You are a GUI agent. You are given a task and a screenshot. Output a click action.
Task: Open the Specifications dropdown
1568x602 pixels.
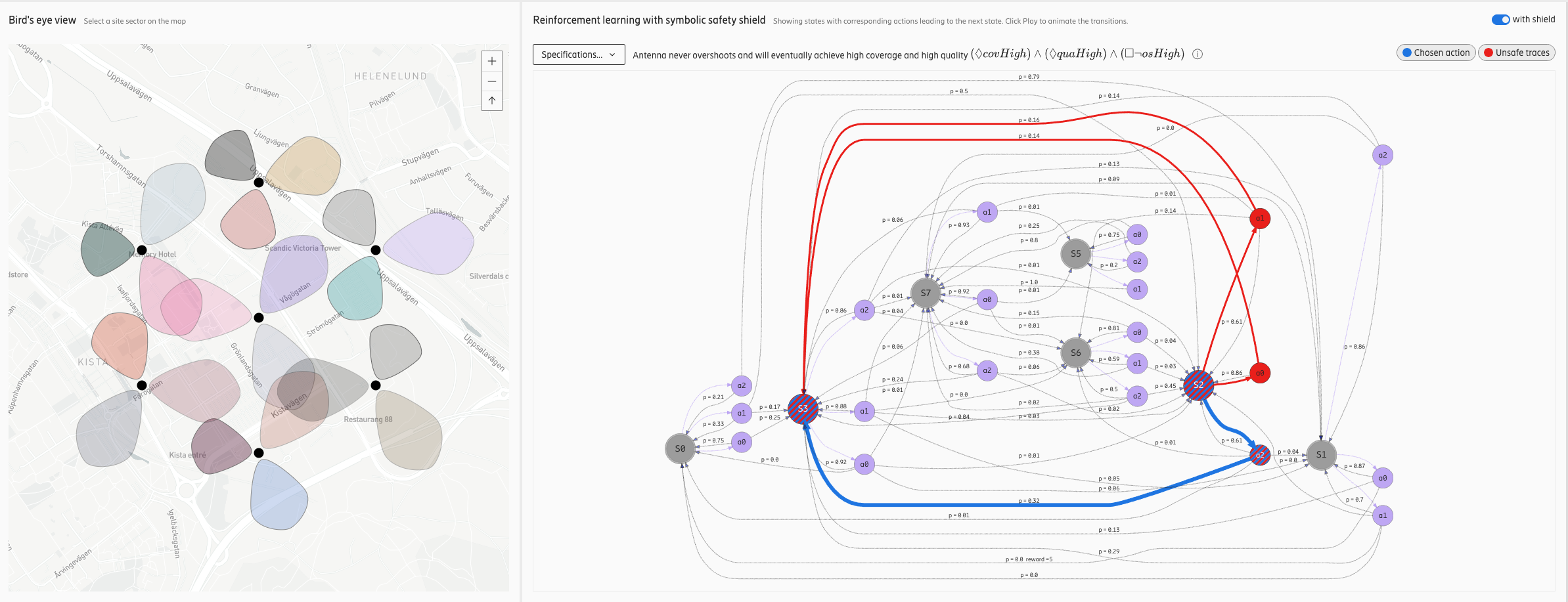click(579, 54)
